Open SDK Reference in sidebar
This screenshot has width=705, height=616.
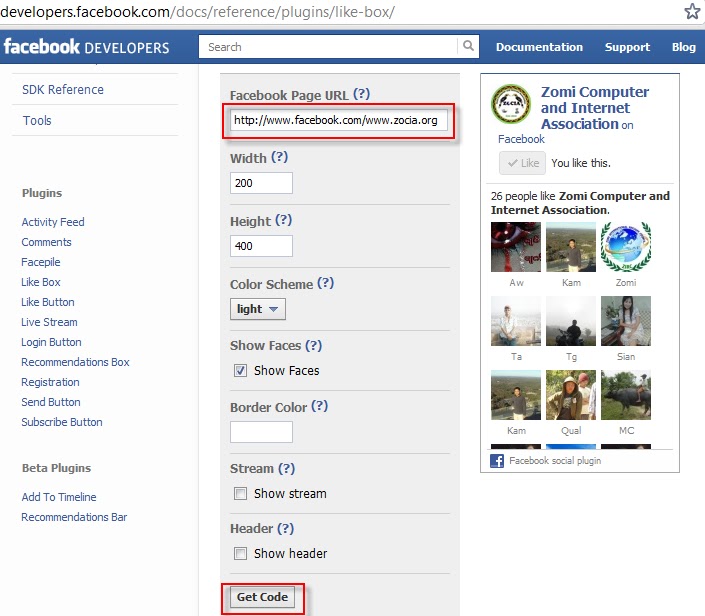click(63, 89)
